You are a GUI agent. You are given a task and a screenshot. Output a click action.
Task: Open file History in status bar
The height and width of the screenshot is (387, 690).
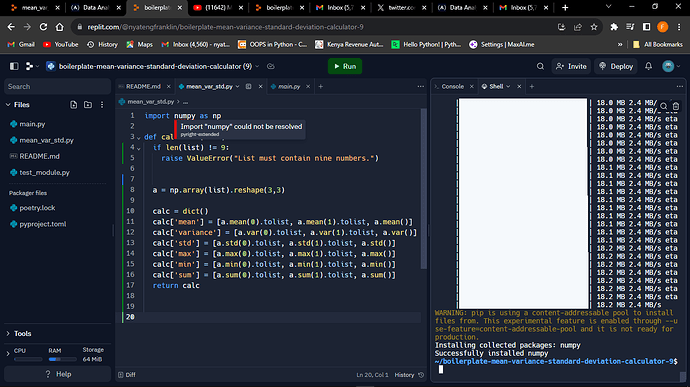pyautogui.click(x=409, y=375)
